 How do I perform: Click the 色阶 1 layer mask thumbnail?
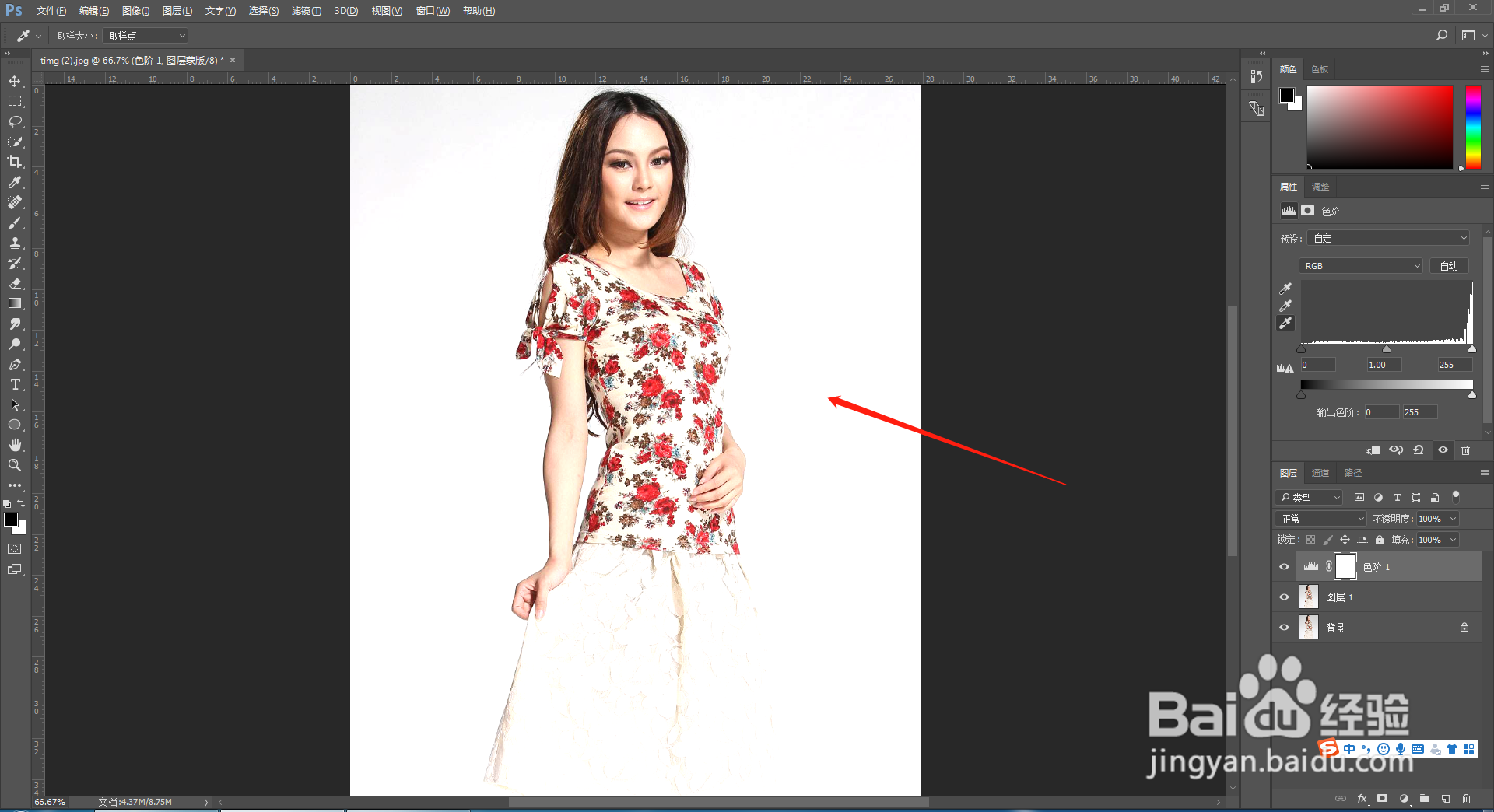1345,567
